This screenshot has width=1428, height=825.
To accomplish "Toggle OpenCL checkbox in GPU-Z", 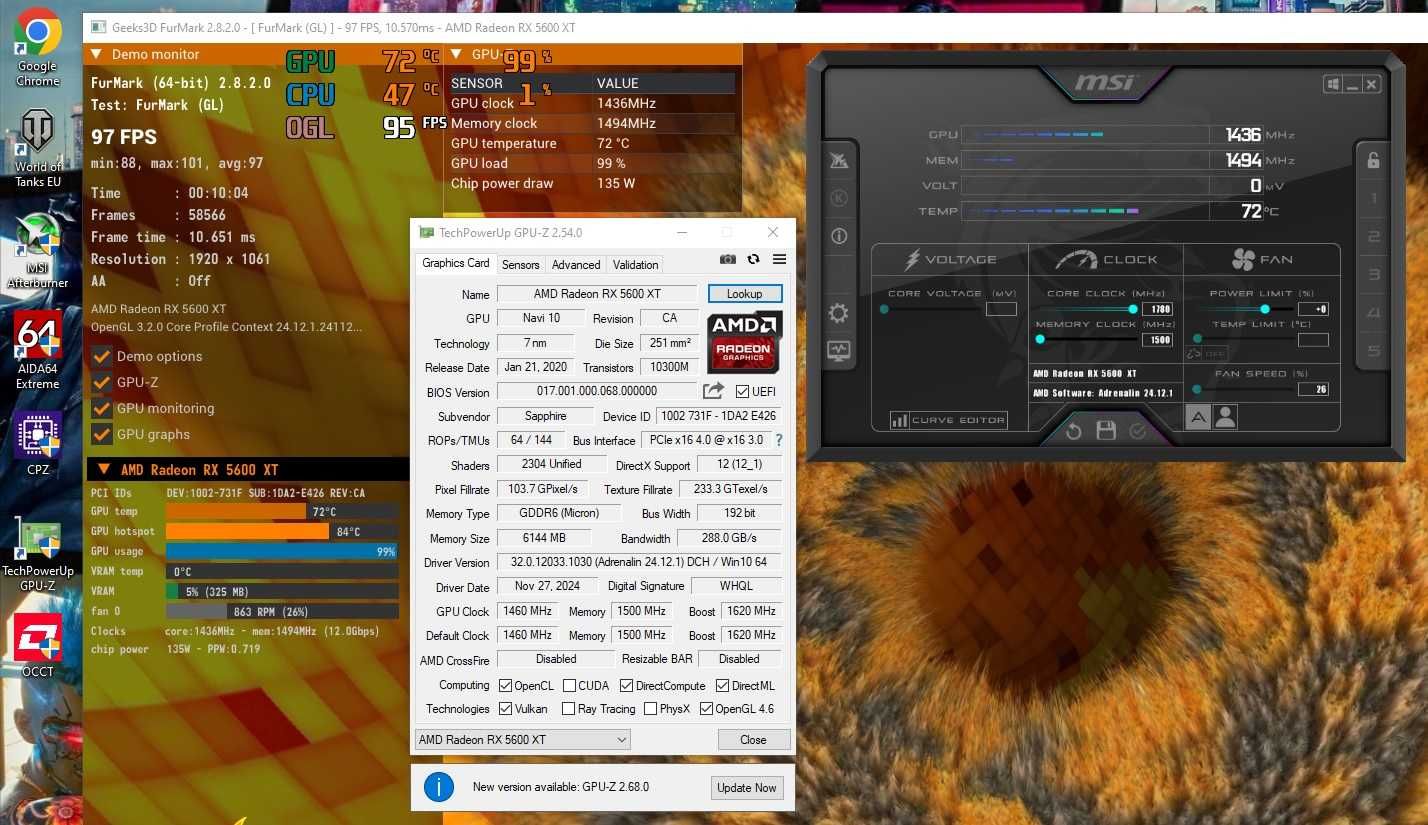I will 505,686.
